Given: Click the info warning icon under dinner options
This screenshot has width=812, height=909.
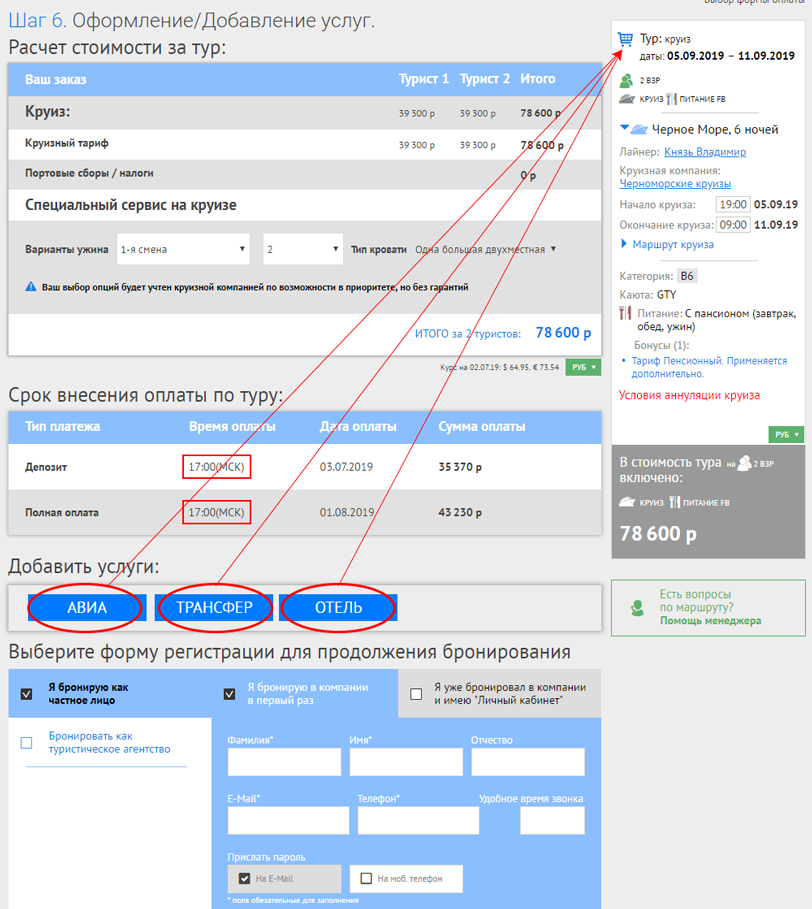Looking at the screenshot, I should tap(31, 287).
